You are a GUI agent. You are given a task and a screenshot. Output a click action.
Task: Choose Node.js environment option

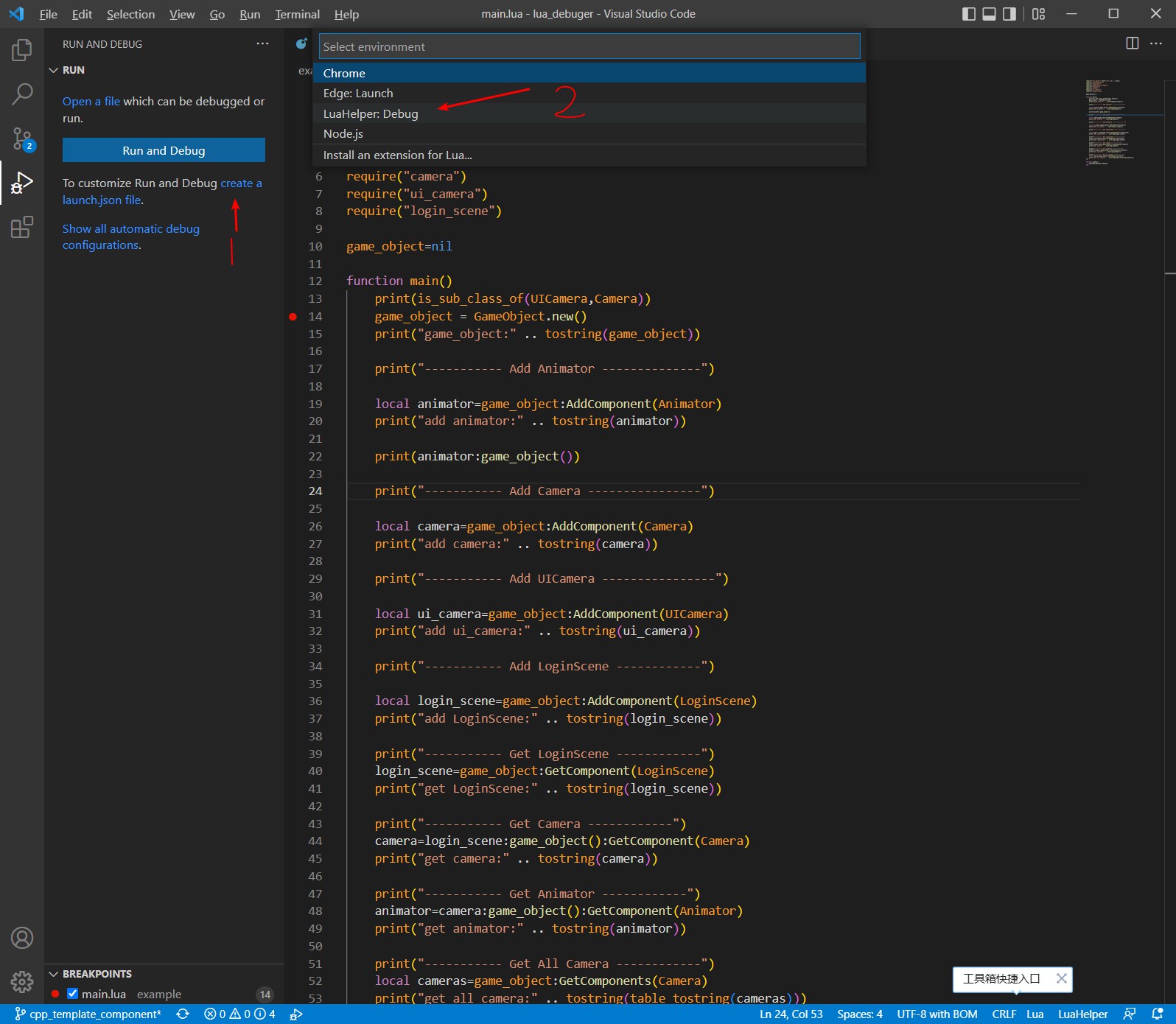(x=589, y=133)
